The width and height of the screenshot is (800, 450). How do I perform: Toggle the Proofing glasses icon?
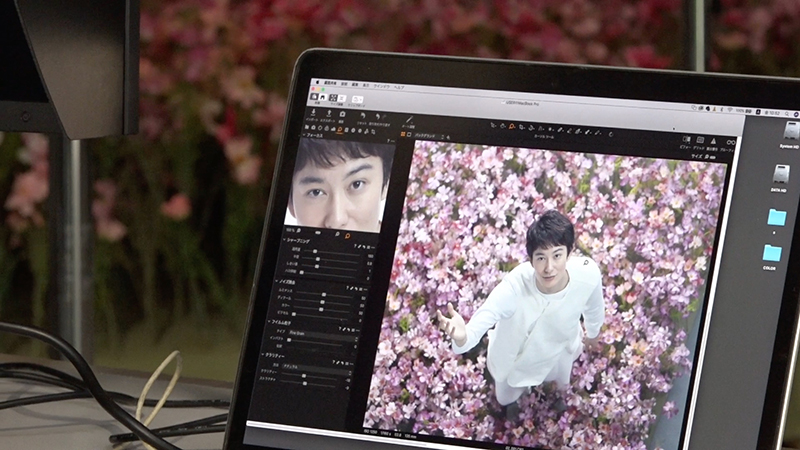click(731, 142)
